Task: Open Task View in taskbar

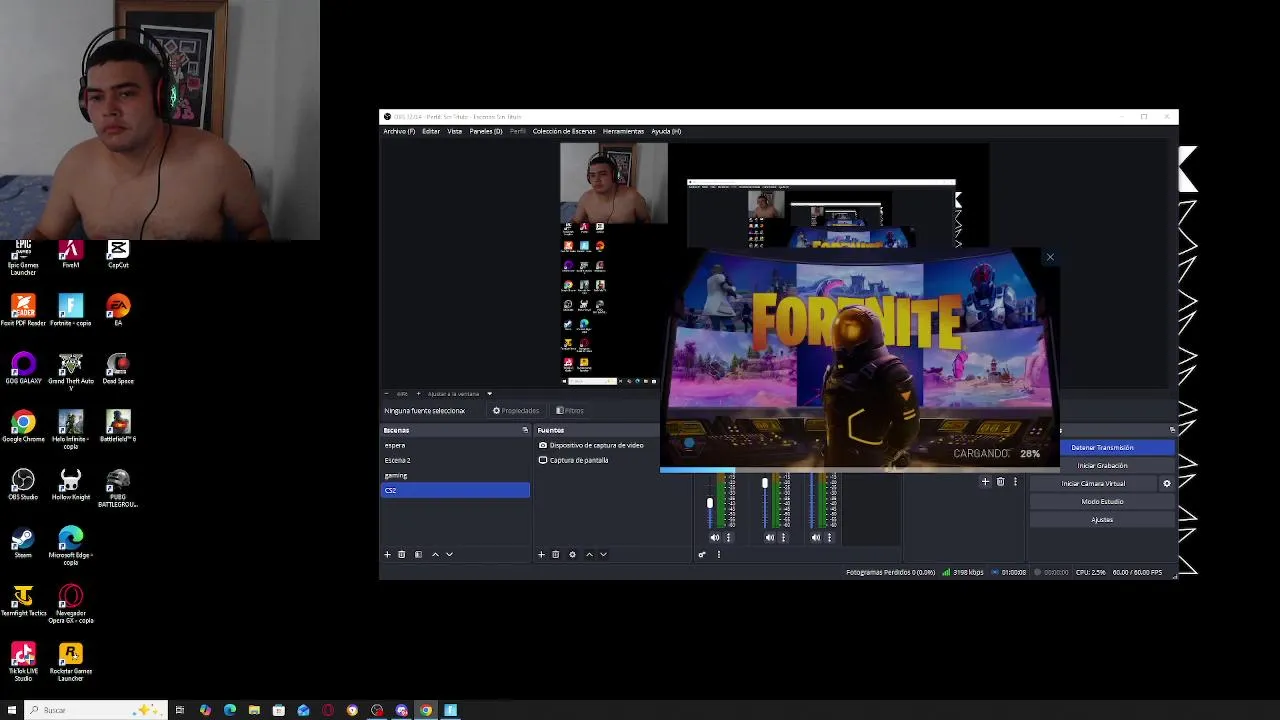Action: [180, 710]
